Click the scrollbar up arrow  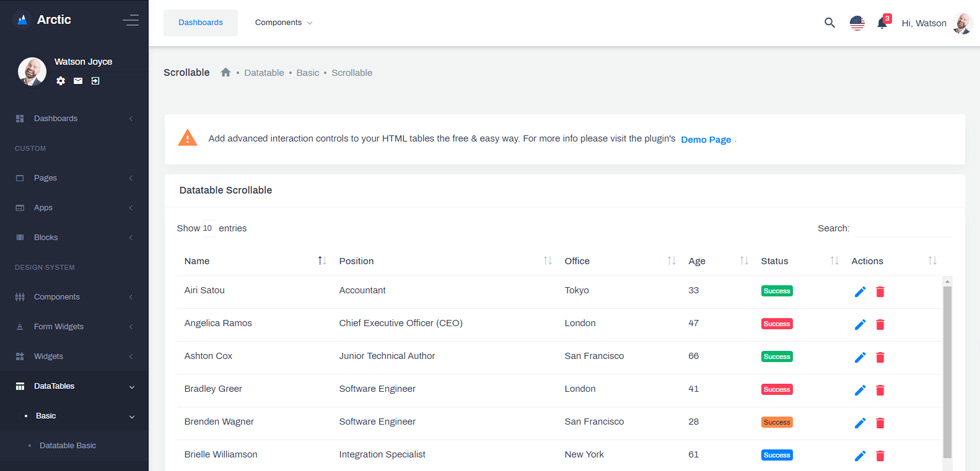click(947, 282)
